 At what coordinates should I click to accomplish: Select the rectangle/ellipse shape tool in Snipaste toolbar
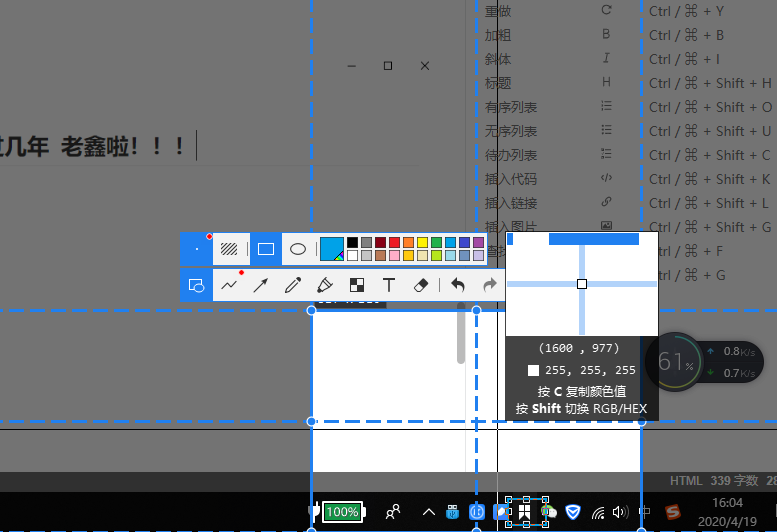(197, 285)
